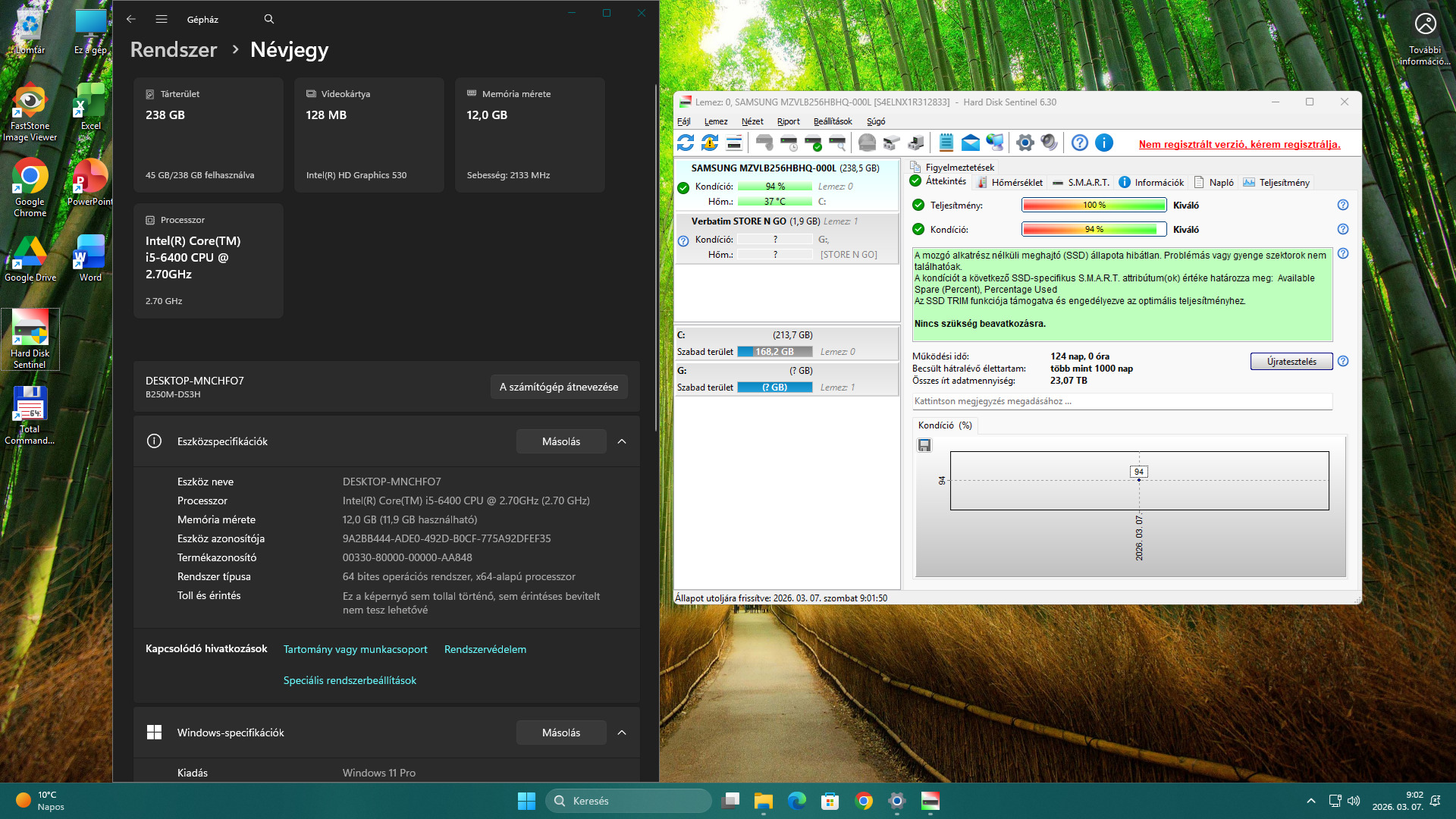The image size is (1456, 819).
Task: Show hidden tray icons chevron on taskbar
Action: click(1310, 801)
